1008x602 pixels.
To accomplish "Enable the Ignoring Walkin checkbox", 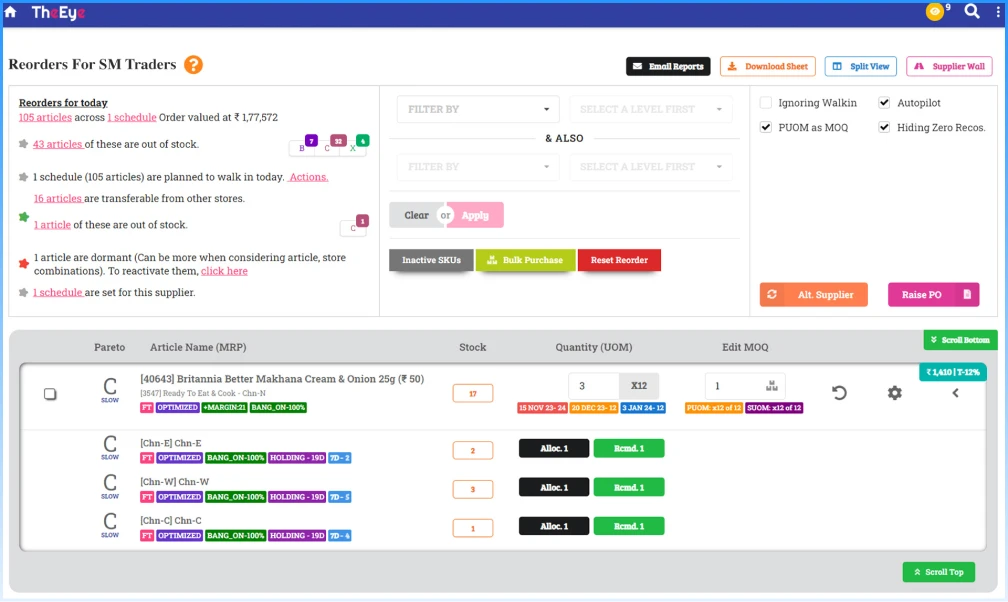I will [766, 102].
